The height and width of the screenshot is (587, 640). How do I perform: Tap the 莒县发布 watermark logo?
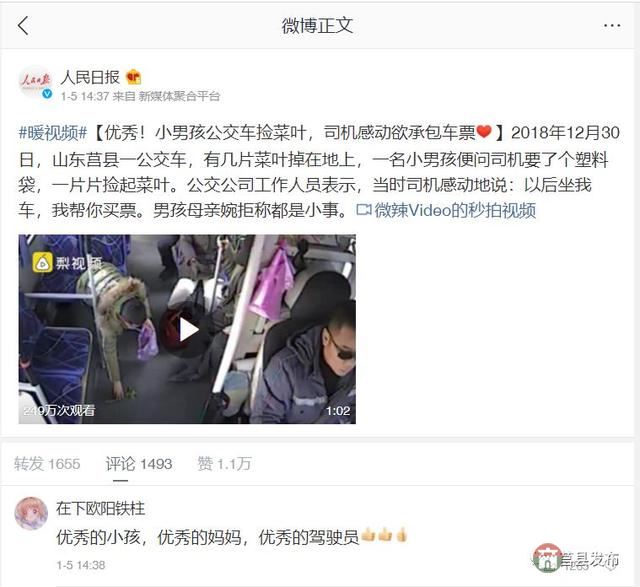576,558
